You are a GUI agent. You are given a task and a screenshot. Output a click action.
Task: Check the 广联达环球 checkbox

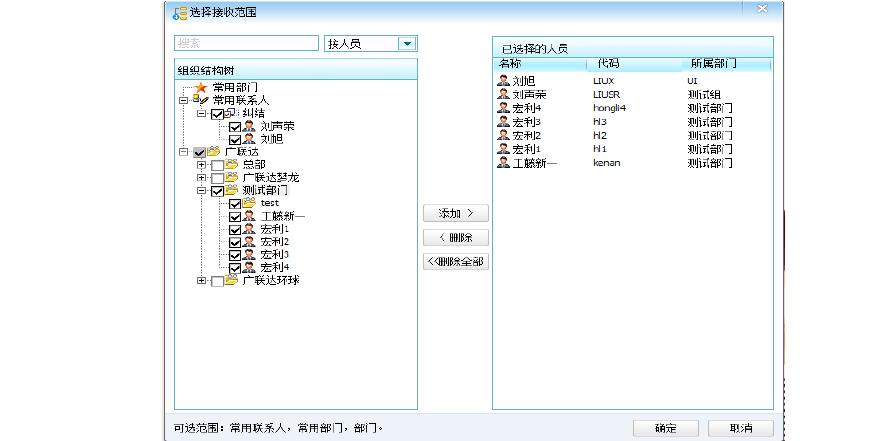[x=217, y=281]
